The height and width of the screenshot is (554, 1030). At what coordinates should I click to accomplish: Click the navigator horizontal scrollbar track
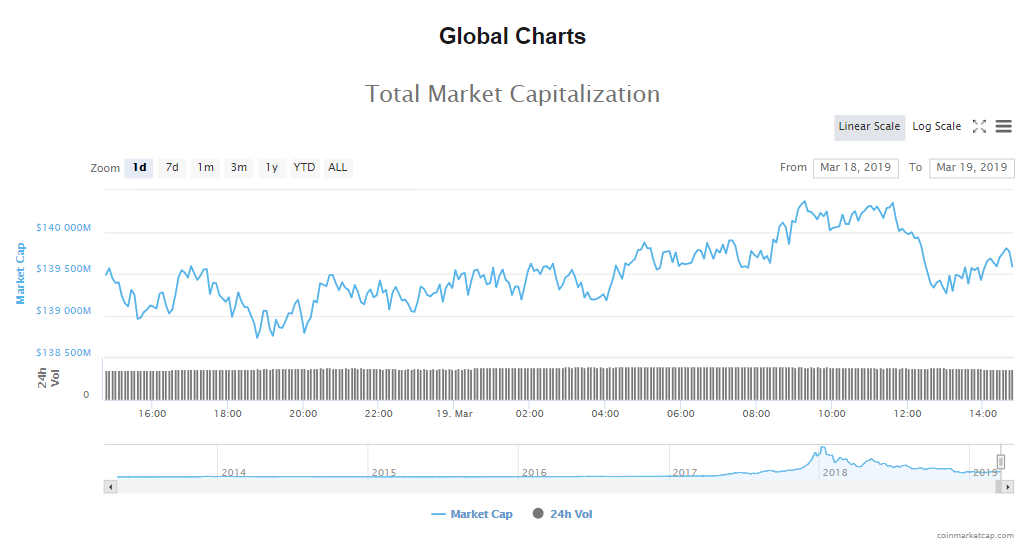pos(500,487)
